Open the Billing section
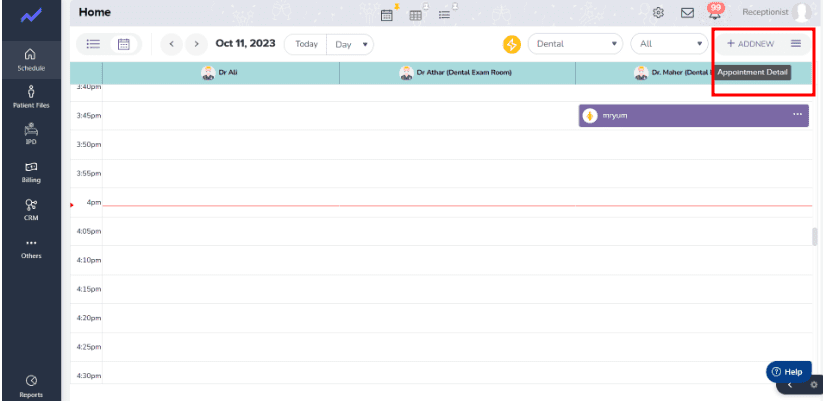Viewport: 823px width, 401px height. 30,171
